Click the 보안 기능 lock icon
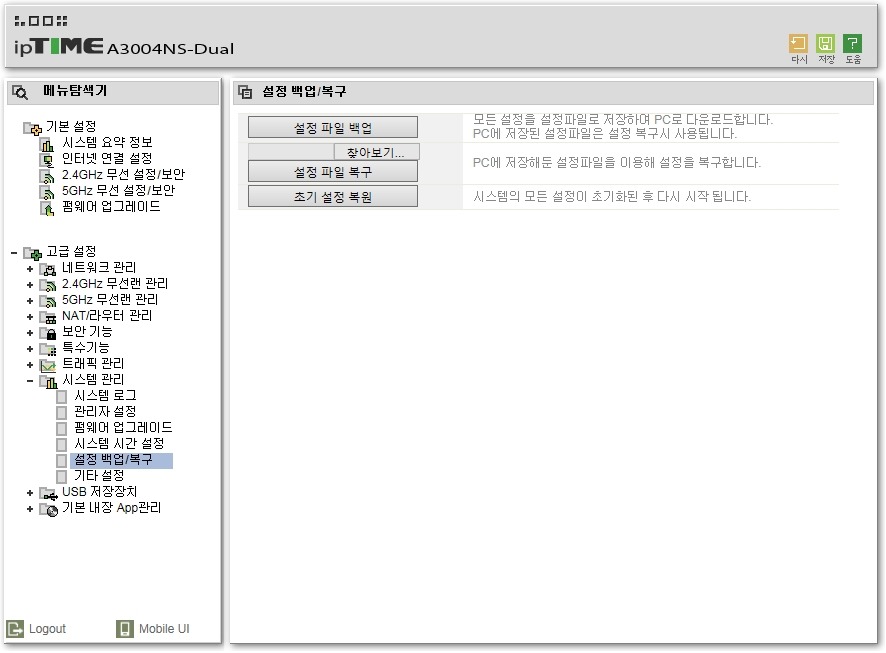 (48, 333)
